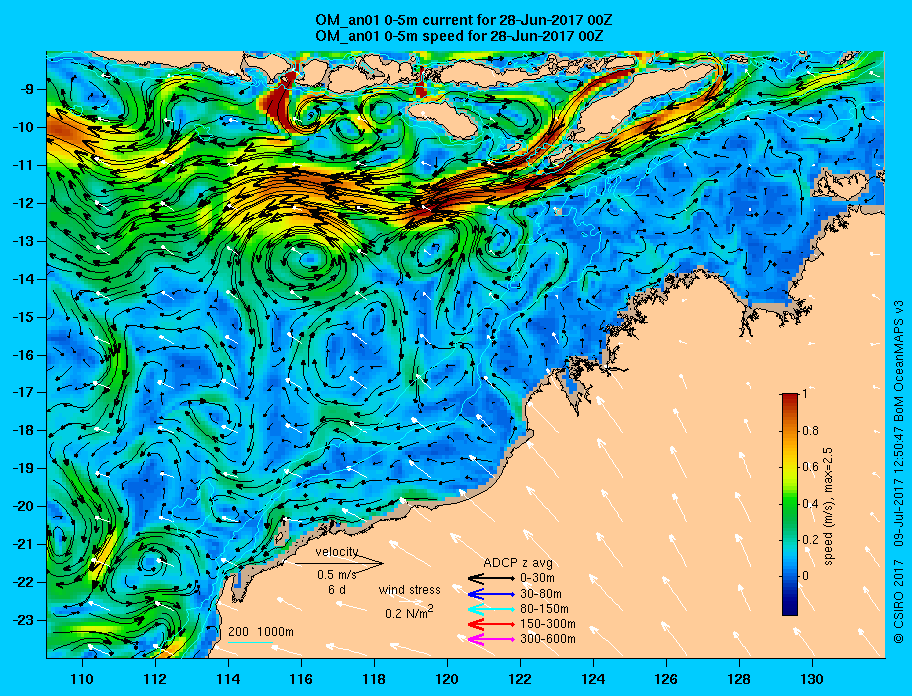Click the latitude axis label '-18'
Screen dimensions: 912x696
pyautogui.click(x=24, y=430)
